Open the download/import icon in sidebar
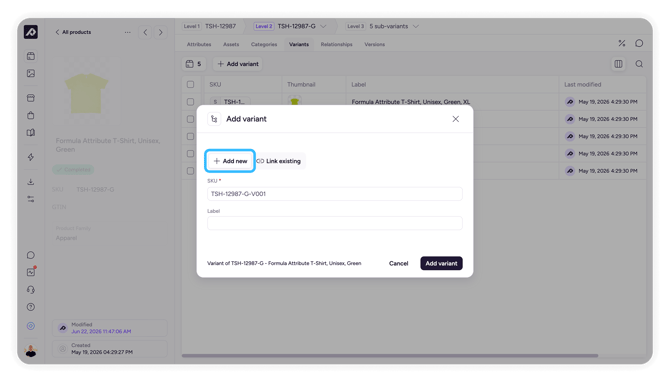Screen dimensions: 670x382 point(31,182)
